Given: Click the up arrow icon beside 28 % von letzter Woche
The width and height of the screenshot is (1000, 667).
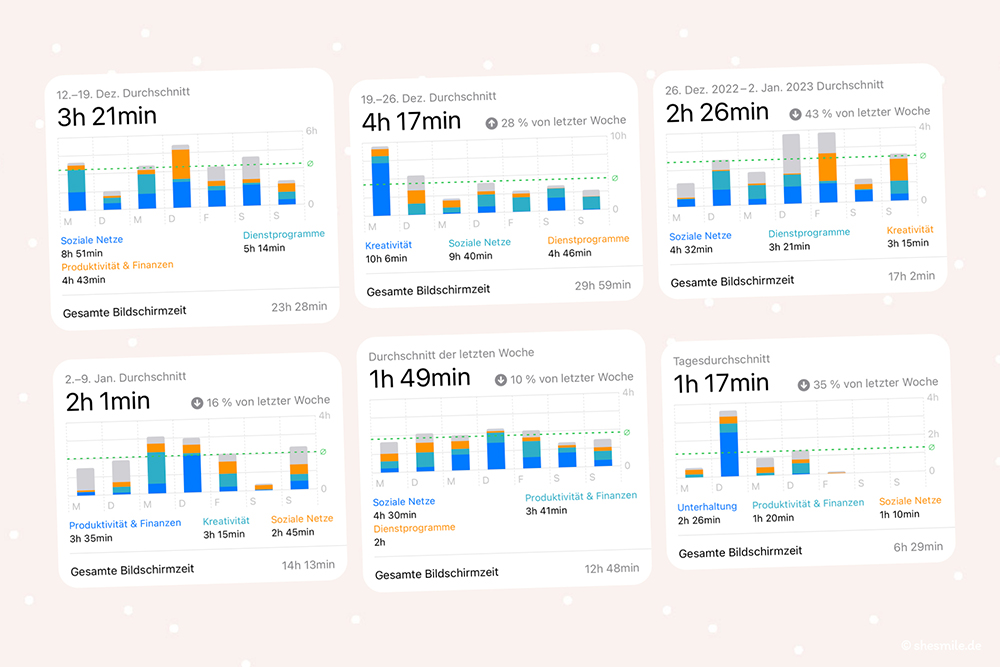Looking at the screenshot, I should coord(491,124).
